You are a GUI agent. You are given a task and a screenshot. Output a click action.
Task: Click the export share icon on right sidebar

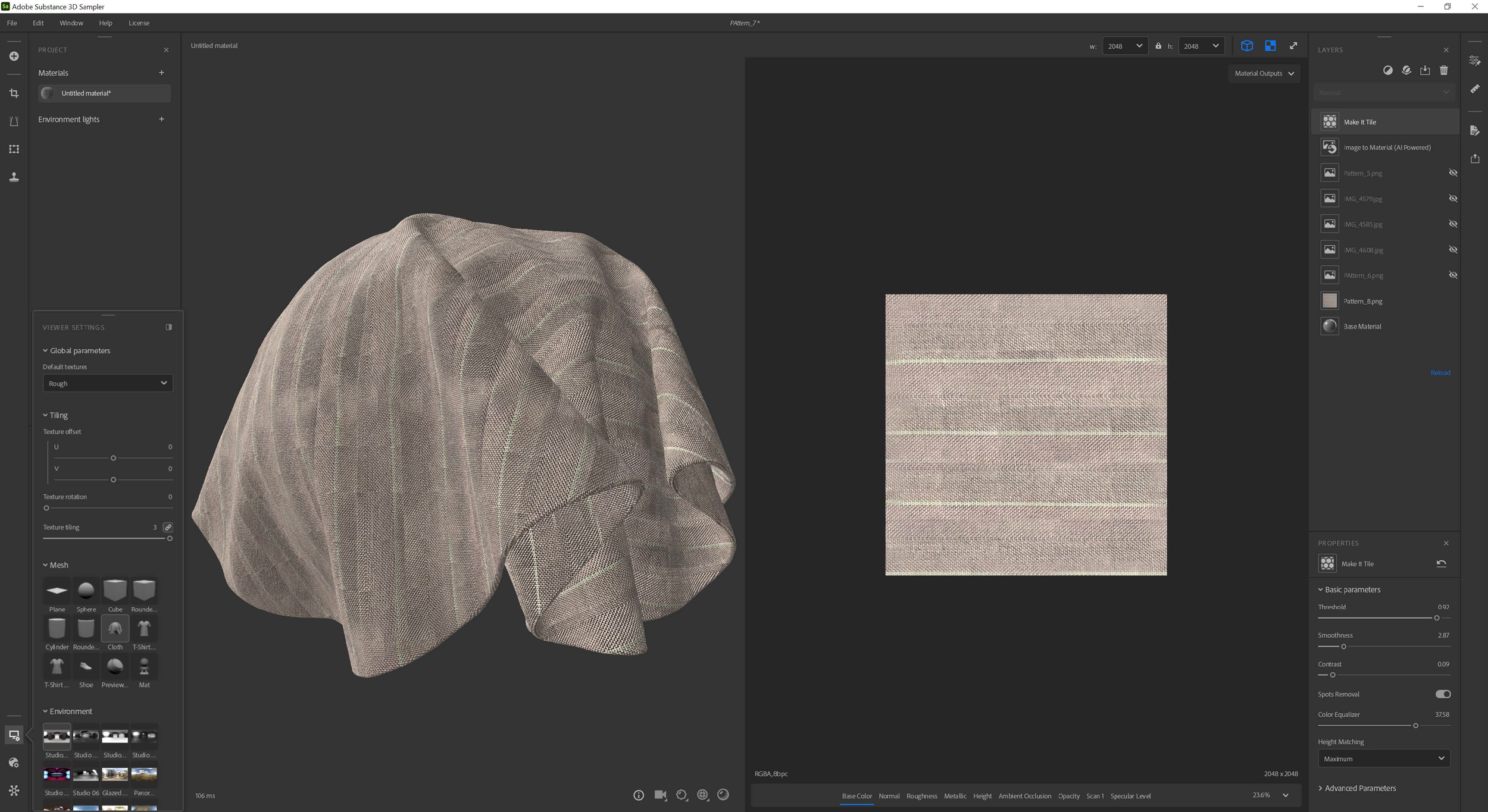click(1474, 158)
